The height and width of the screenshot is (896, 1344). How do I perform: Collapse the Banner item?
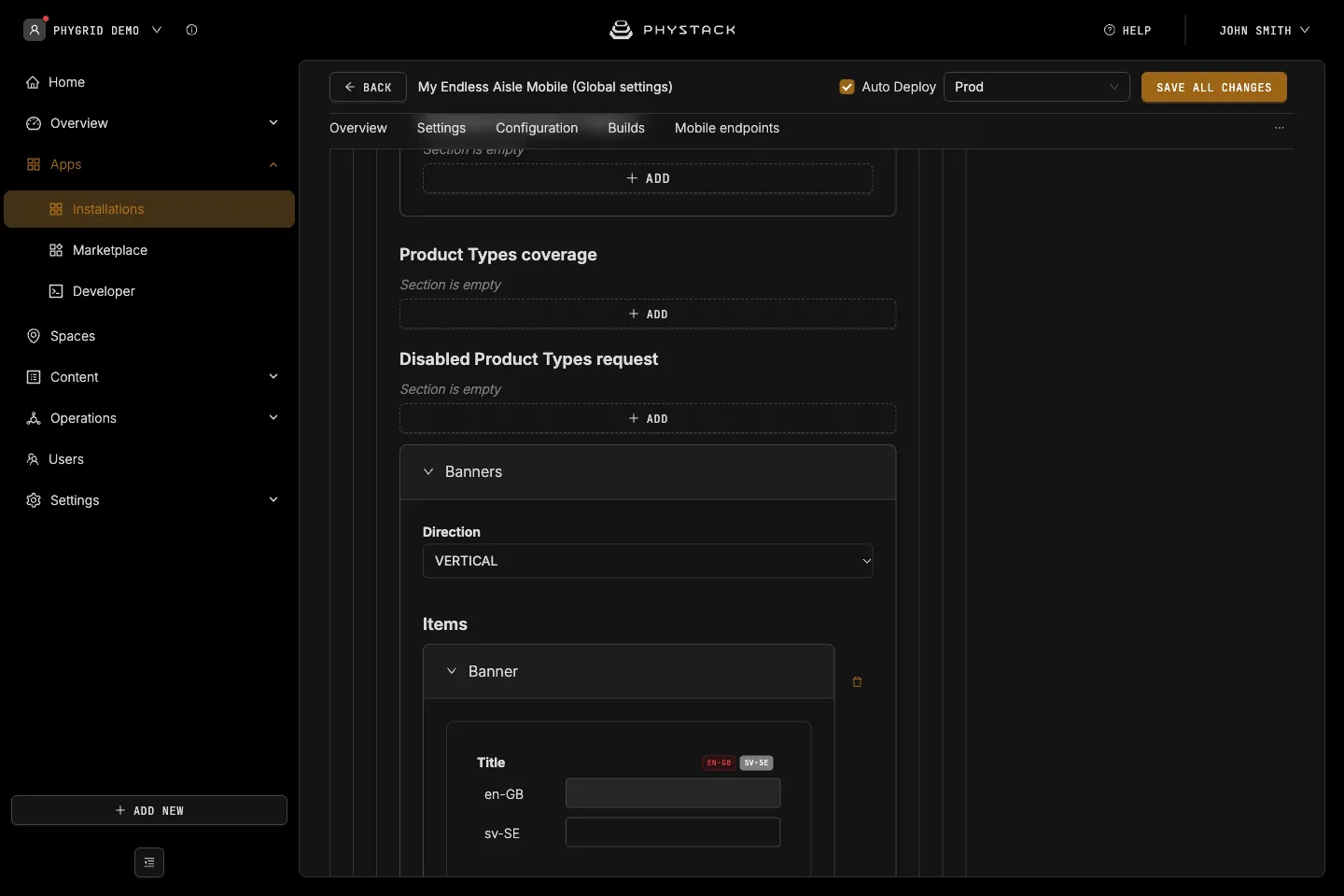tap(452, 672)
